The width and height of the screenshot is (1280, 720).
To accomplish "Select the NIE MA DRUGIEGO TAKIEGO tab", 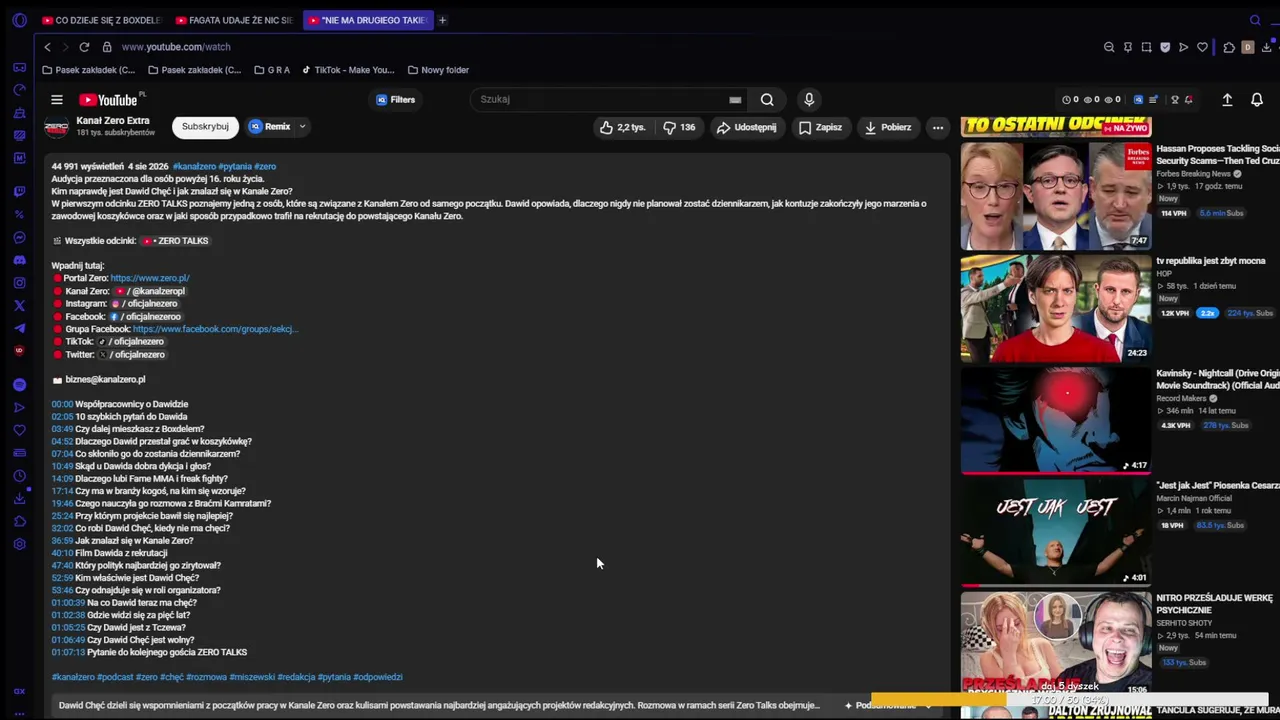I will tap(367, 20).
